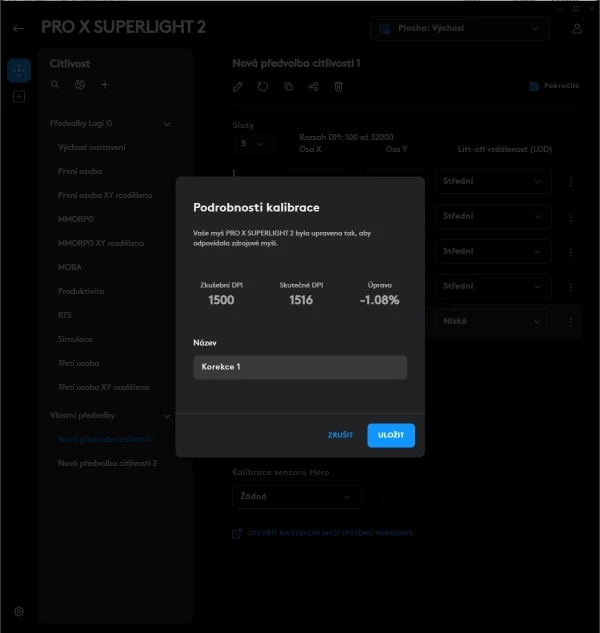This screenshot has width=600, height=633.
Task: Click the duplicate preset icon
Action: 288,86
